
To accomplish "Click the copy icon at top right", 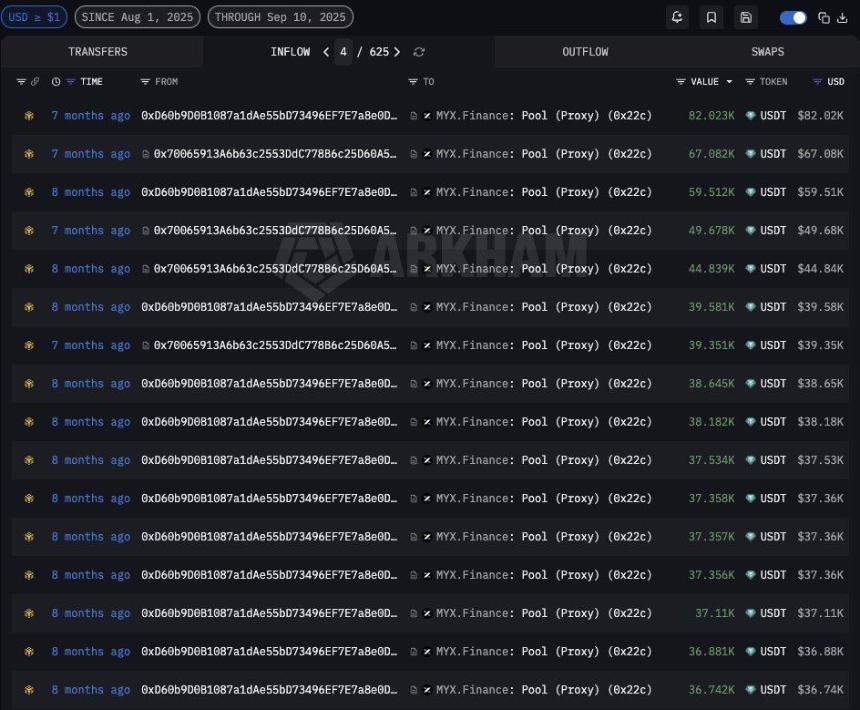I will click(824, 18).
